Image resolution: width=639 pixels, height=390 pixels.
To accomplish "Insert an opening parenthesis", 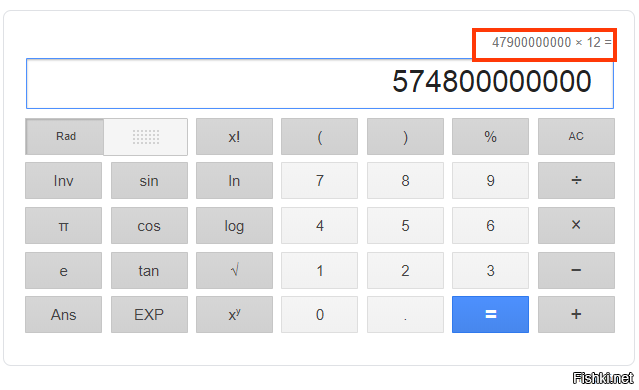I will [320, 137].
